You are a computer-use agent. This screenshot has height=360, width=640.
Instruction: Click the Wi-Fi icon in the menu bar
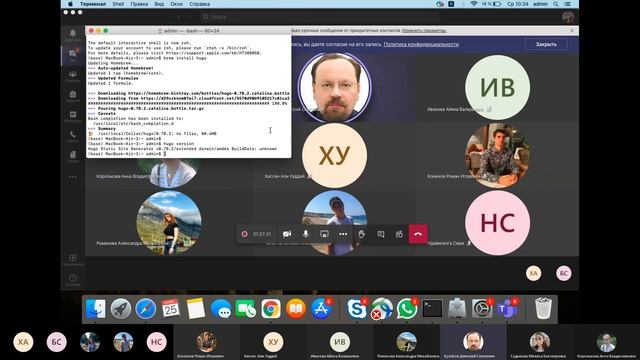pos(474,4)
